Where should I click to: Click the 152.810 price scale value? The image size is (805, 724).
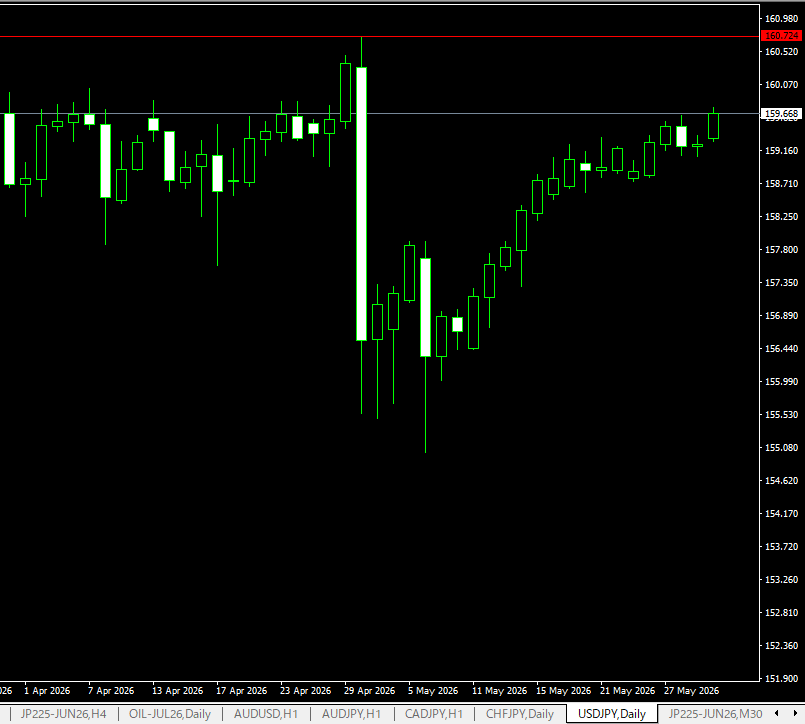(781, 613)
